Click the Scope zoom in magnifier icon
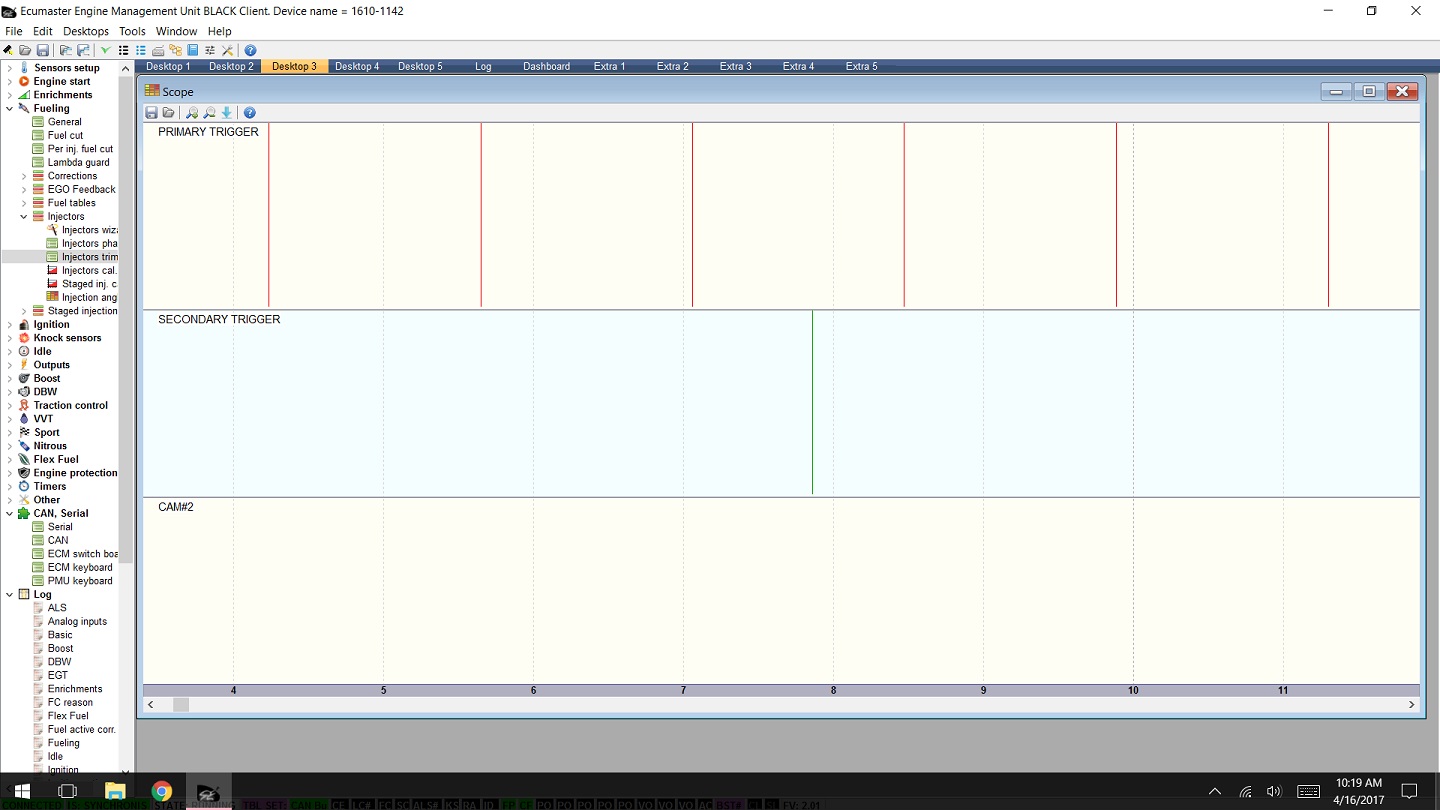This screenshot has width=1440, height=810. tap(192, 113)
